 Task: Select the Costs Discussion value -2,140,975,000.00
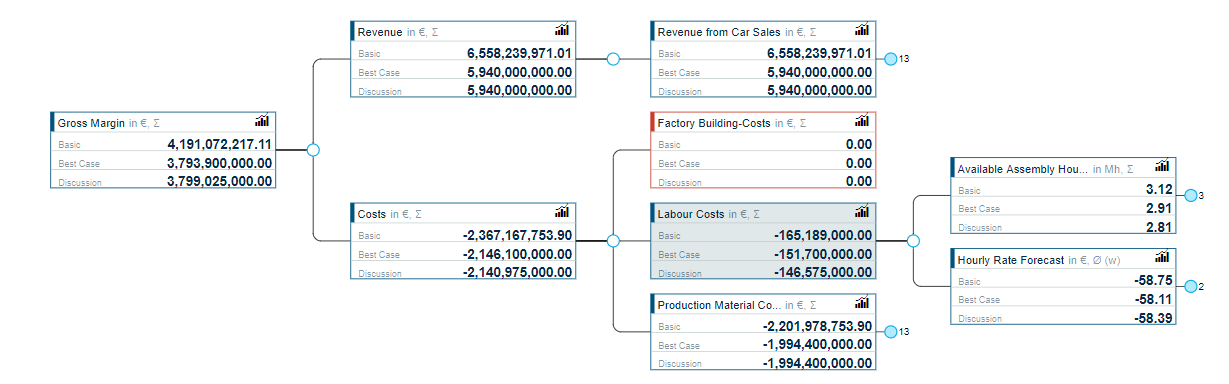tap(517, 272)
